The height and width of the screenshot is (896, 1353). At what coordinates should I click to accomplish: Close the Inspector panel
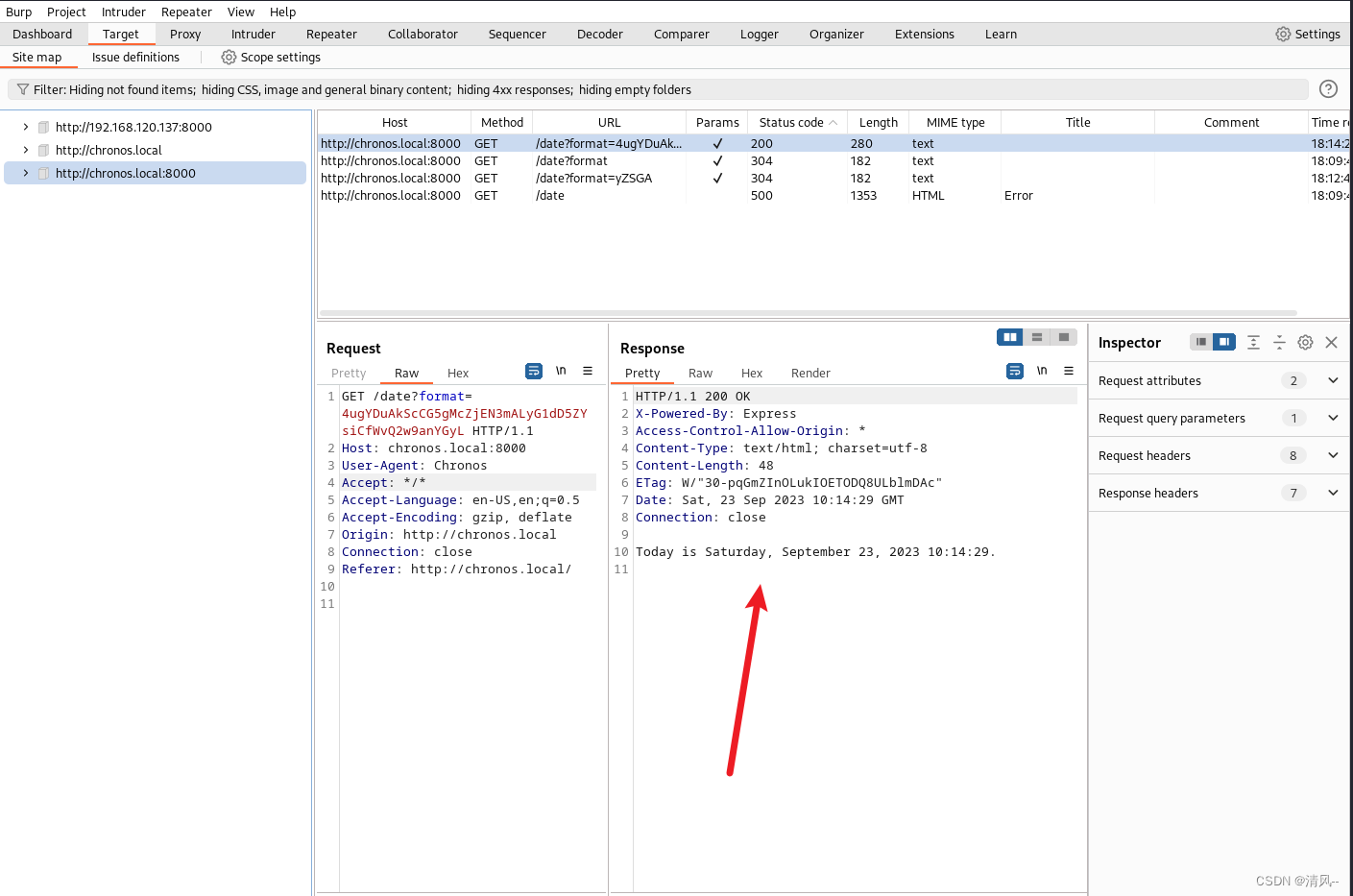pos(1331,342)
